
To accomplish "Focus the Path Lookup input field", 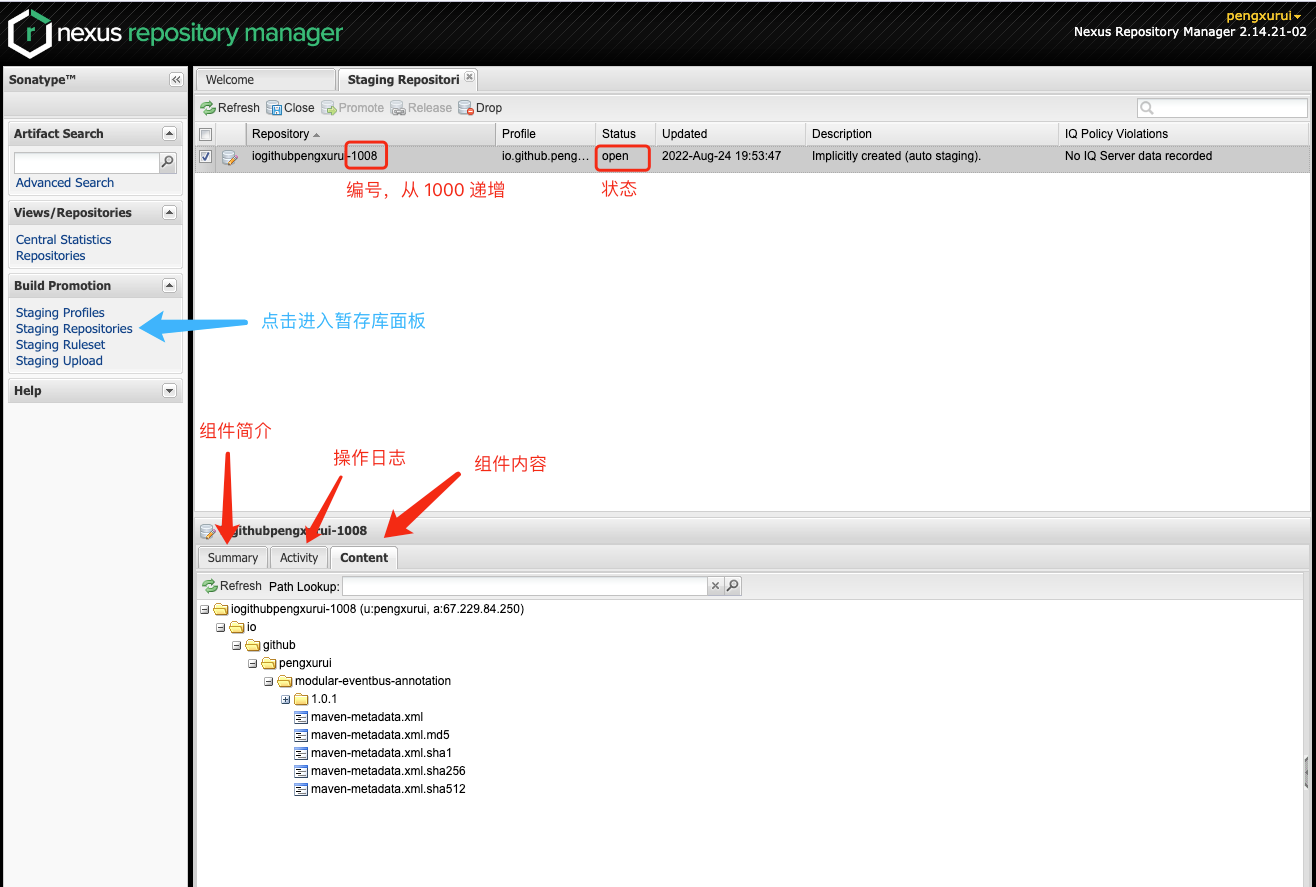I will point(525,586).
